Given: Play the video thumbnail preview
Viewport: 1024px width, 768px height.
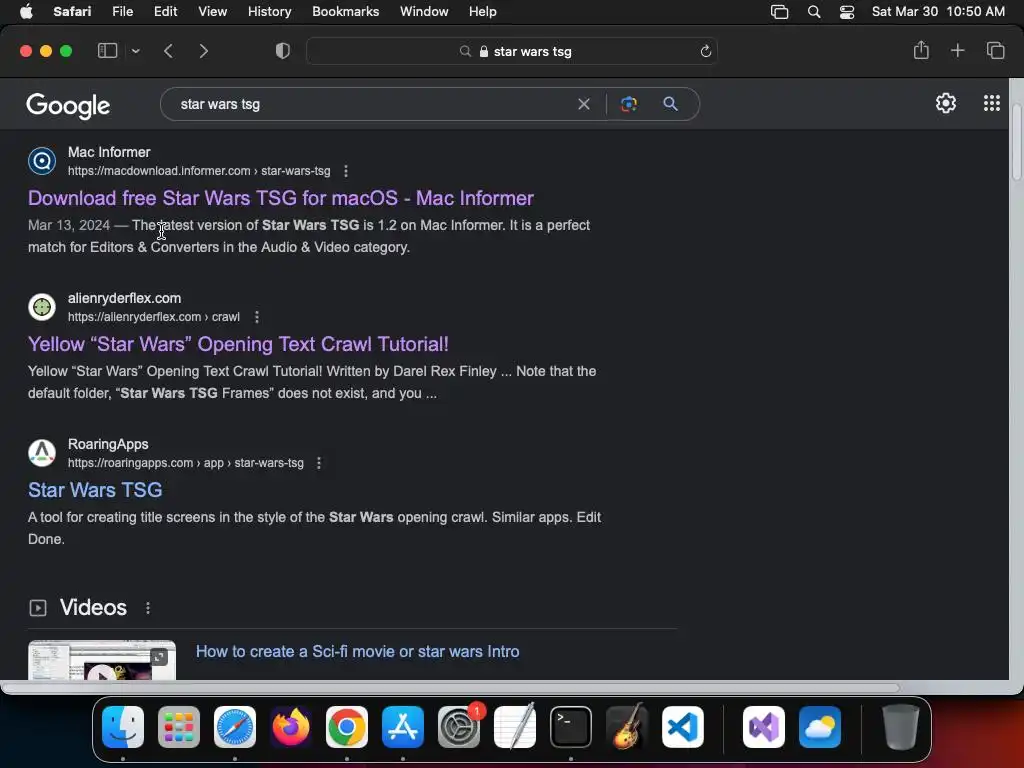Looking at the screenshot, I should click(x=102, y=660).
